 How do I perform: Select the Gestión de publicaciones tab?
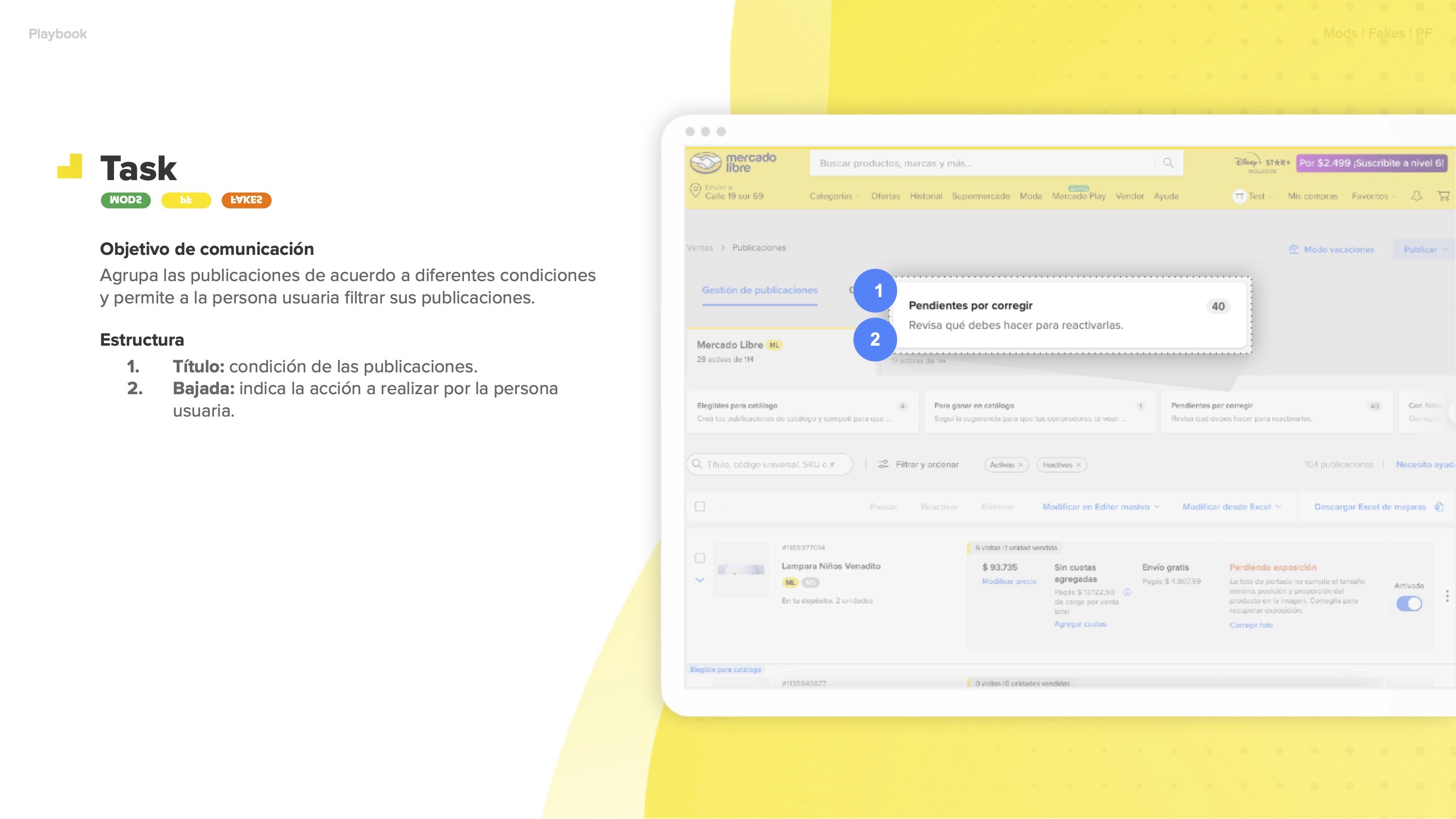coord(760,290)
